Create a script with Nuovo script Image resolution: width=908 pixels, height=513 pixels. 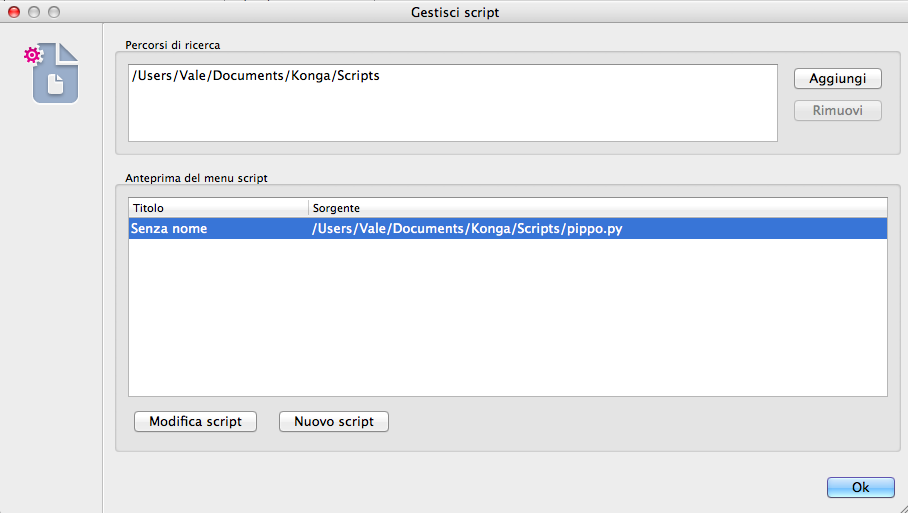pos(333,421)
